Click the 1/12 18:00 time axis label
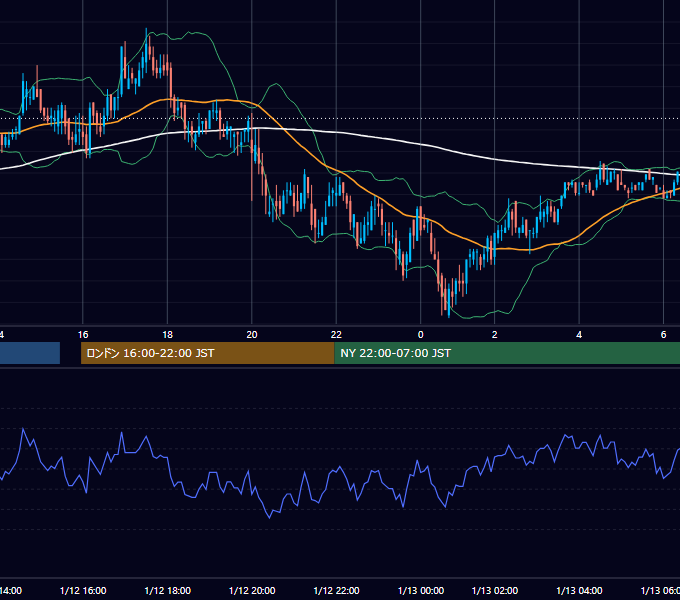Viewport: 680px width, 600px height. 167,590
